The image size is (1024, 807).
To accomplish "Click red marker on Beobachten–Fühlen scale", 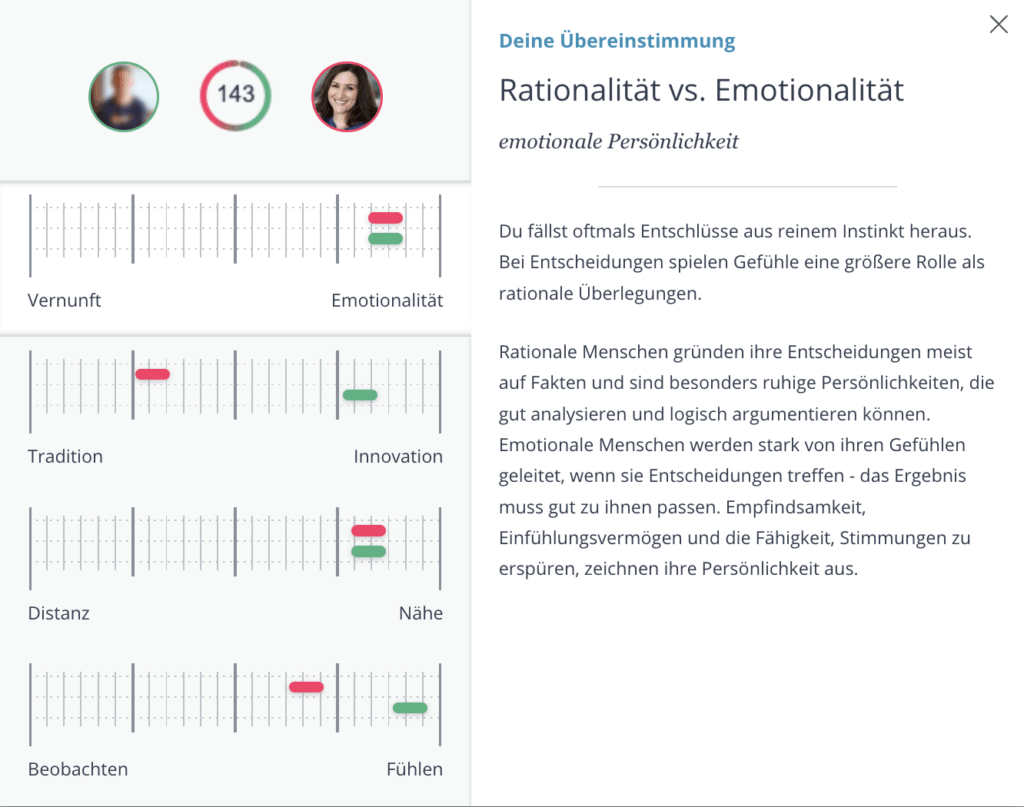I will tap(306, 687).
